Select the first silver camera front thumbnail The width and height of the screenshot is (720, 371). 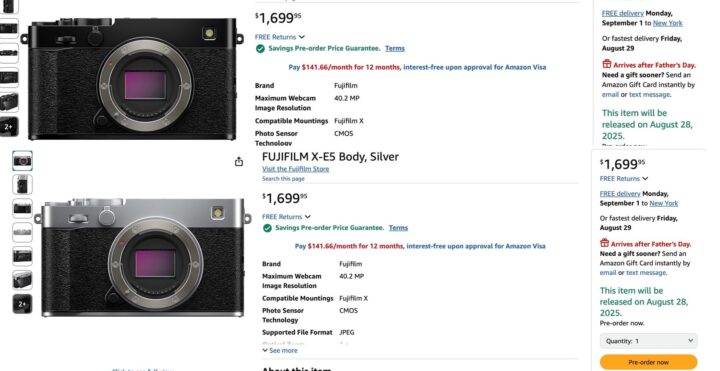(22, 161)
